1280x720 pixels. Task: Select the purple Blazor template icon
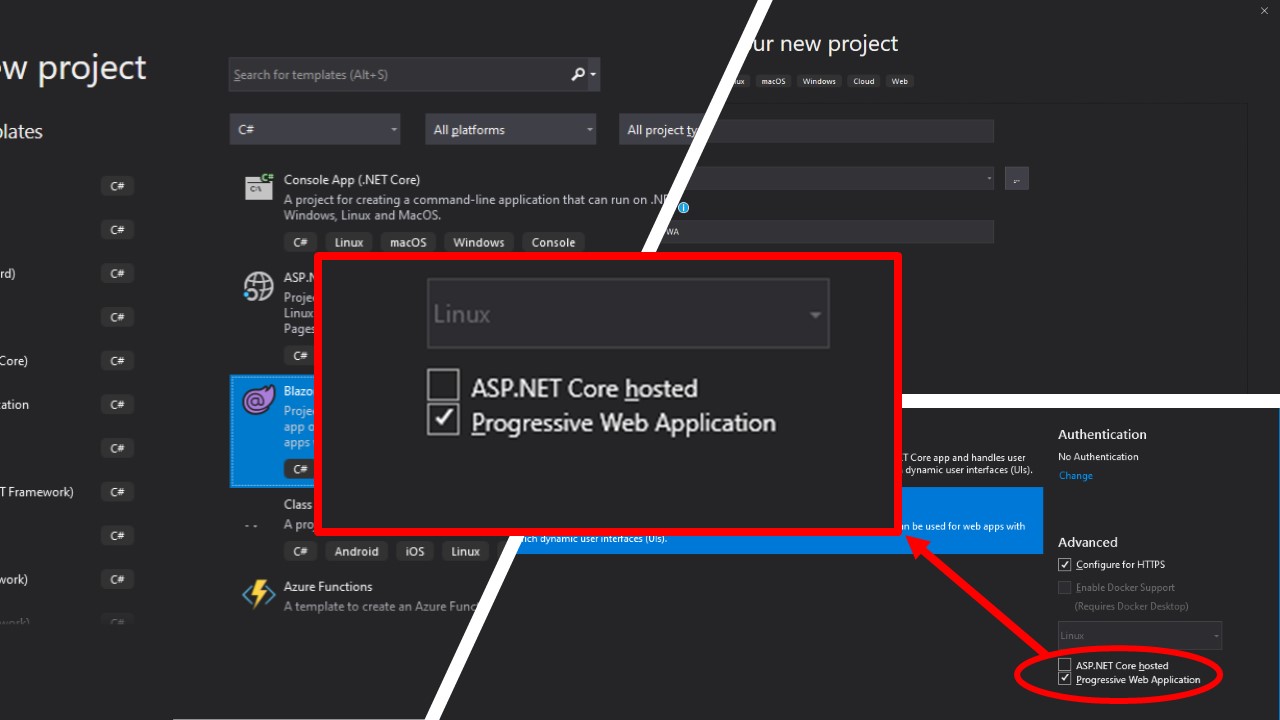click(259, 400)
